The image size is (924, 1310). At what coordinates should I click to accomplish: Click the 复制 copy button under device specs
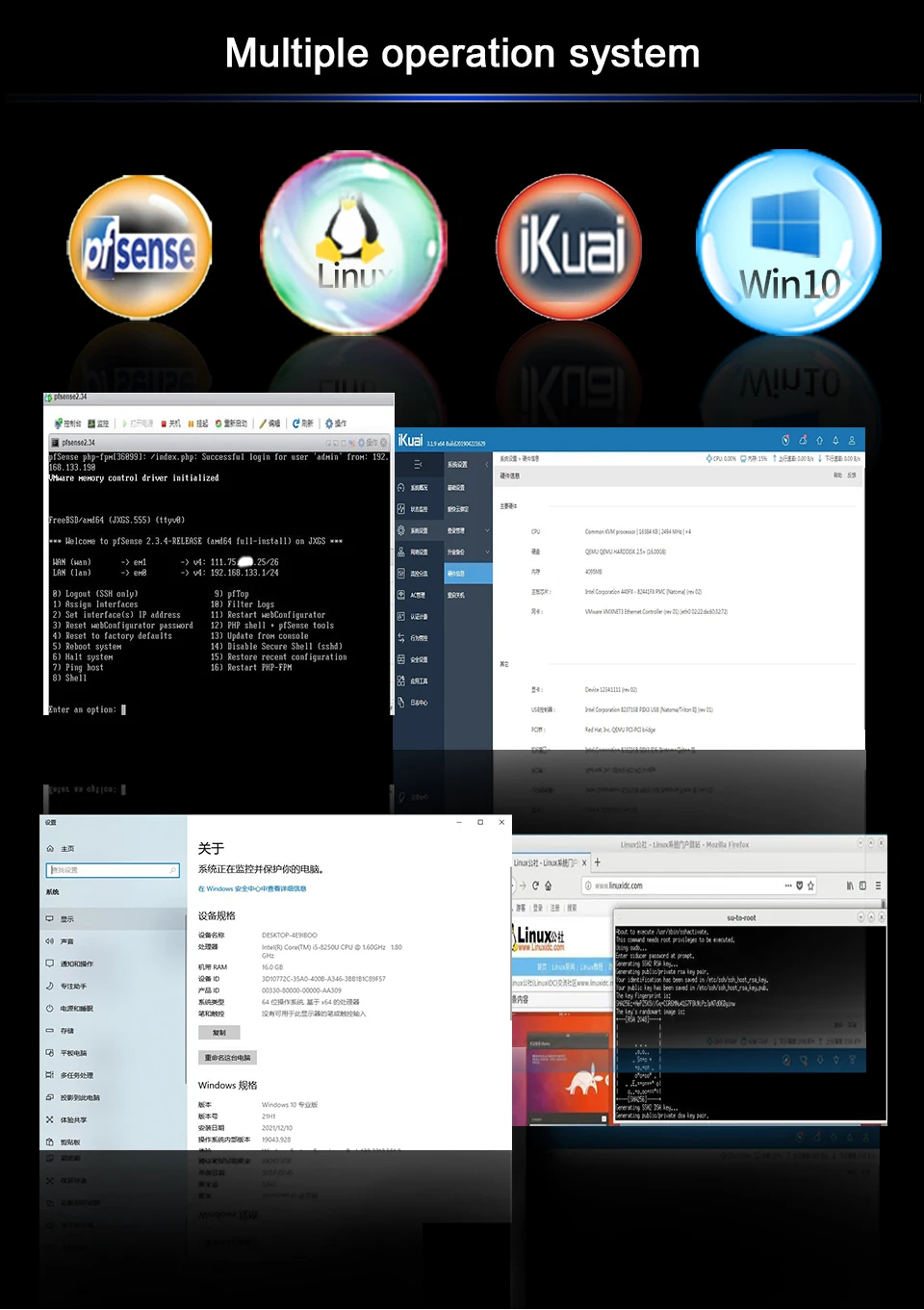coord(219,1033)
